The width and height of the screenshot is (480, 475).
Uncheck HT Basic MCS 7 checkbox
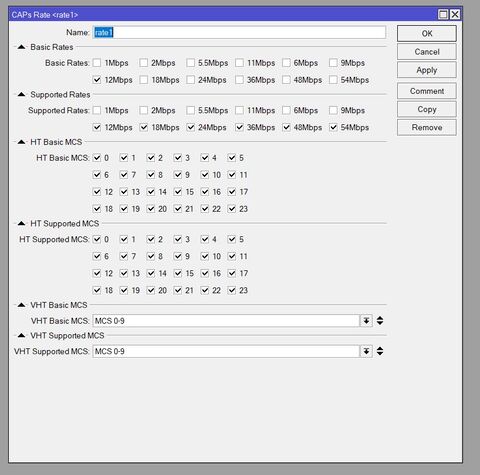coord(124,175)
